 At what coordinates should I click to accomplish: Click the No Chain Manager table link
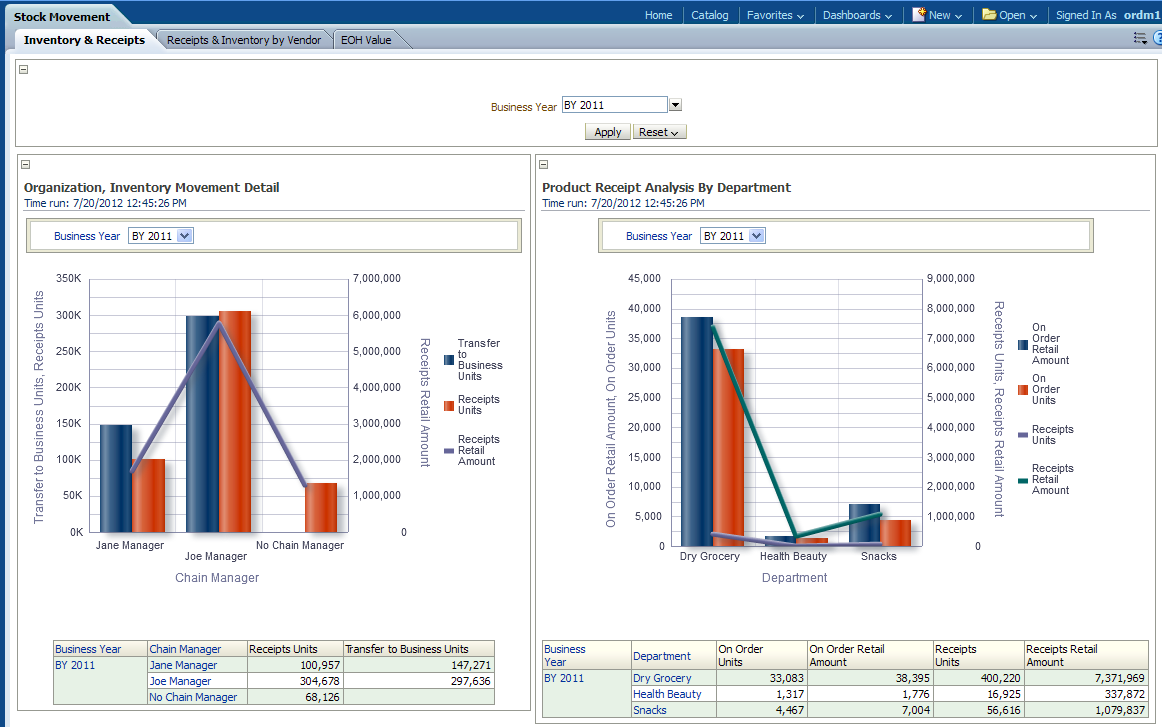click(x=193, y=697)
